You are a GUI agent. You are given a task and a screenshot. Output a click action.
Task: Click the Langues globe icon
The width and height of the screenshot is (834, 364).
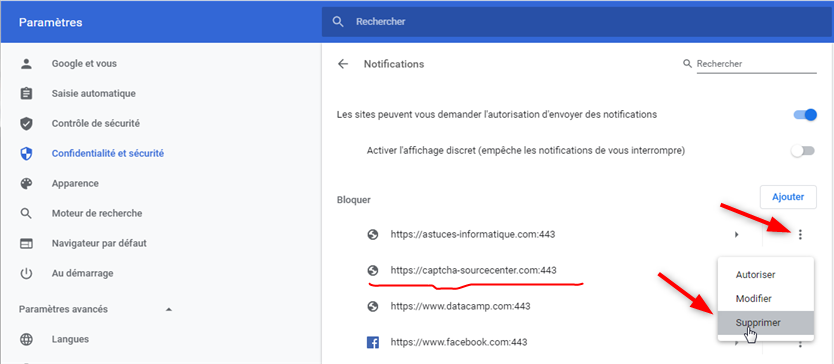pos(26,339)
